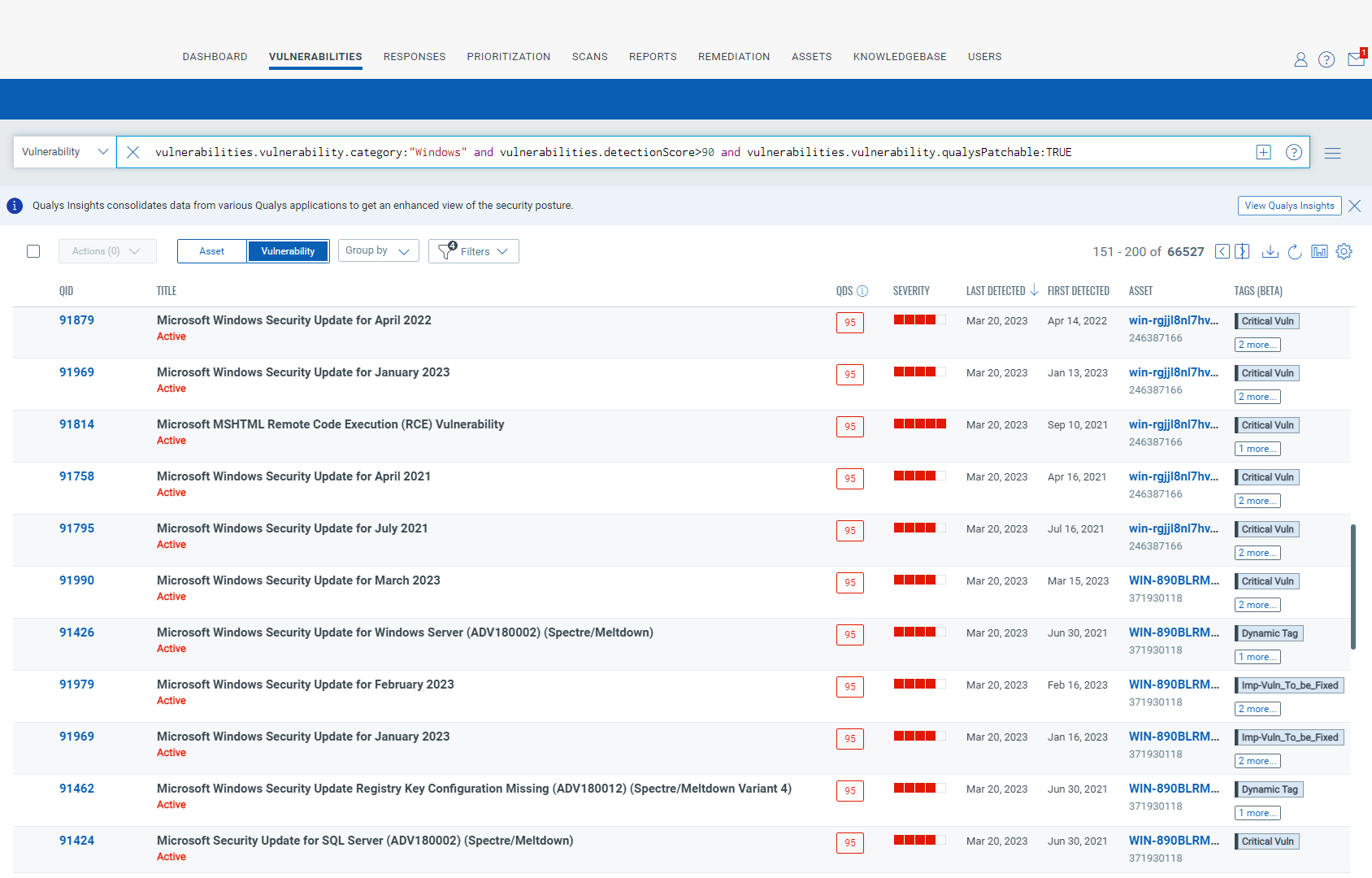Switch to the Scans tab
This screenshot has width=1372, height=878.
click(x=590, y=57)
